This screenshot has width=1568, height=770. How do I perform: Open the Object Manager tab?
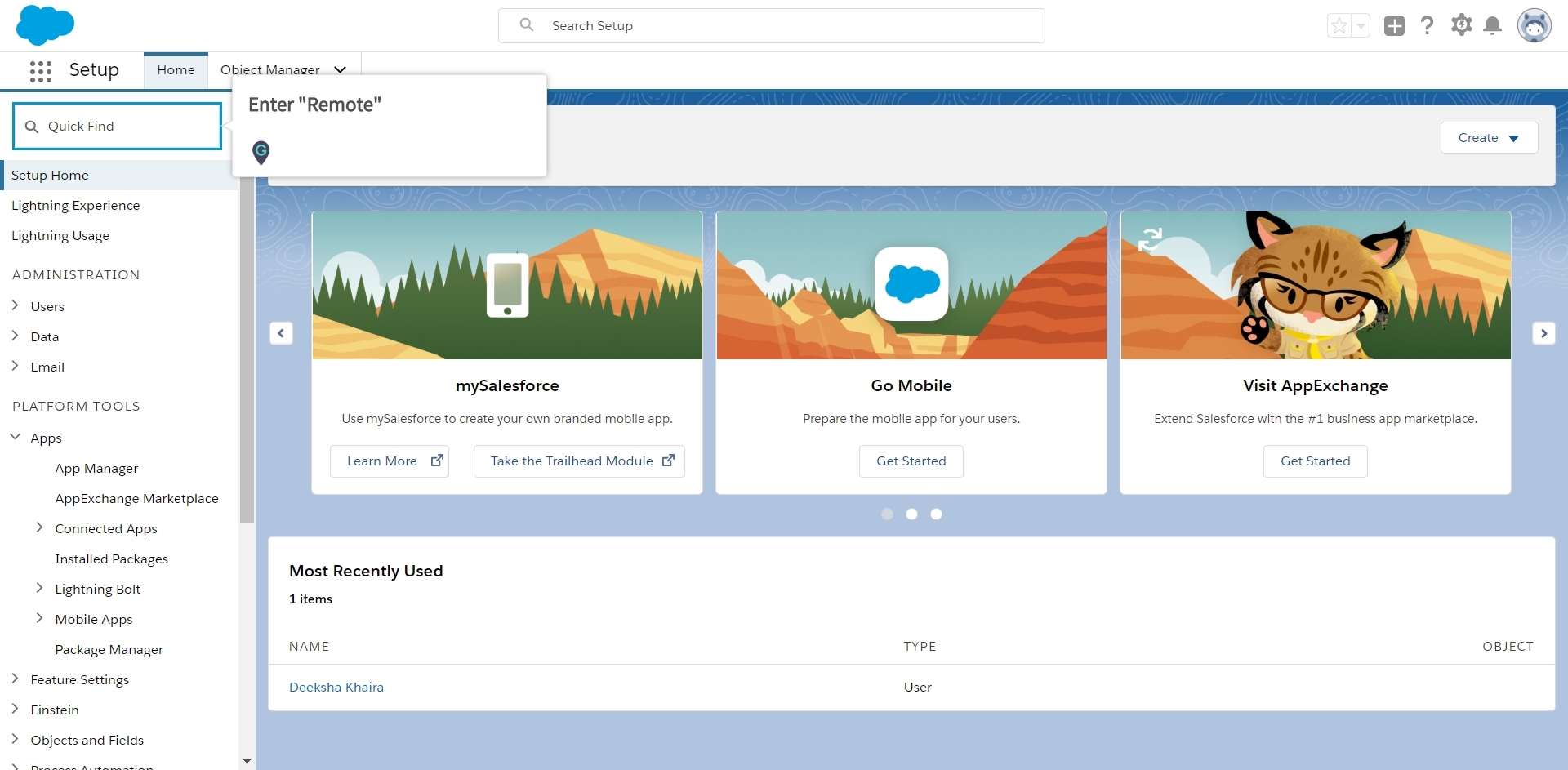270,70
